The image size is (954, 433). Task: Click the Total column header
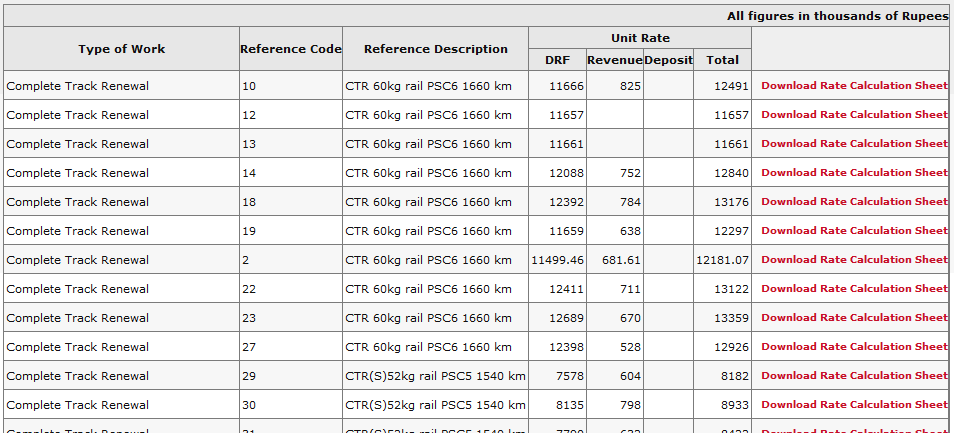click(x=722, y=60)
